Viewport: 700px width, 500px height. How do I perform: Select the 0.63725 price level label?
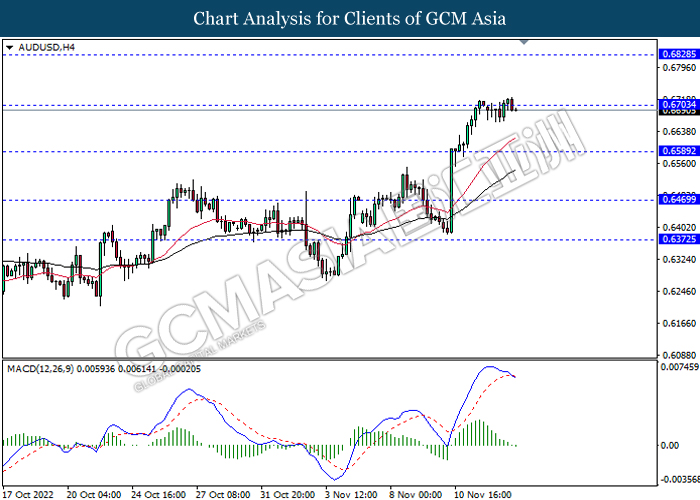679,239
